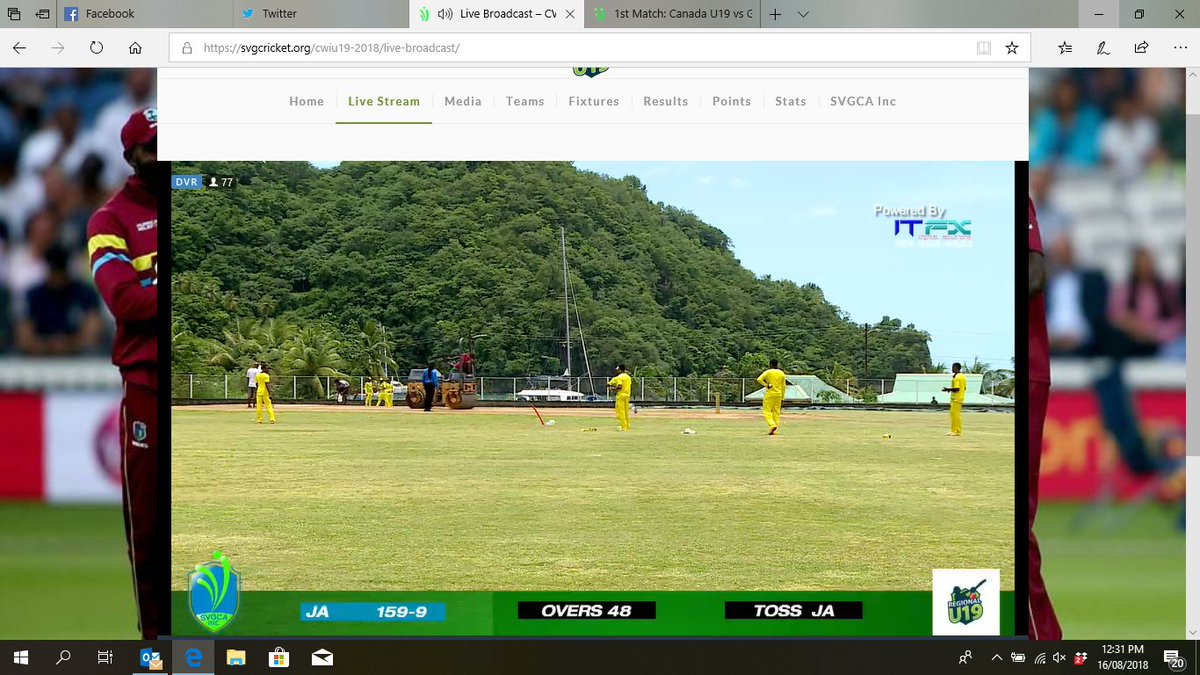1200x675 pixels.
Task: Click the 77 viewer count indicator
Action: [x=220, y=182]
